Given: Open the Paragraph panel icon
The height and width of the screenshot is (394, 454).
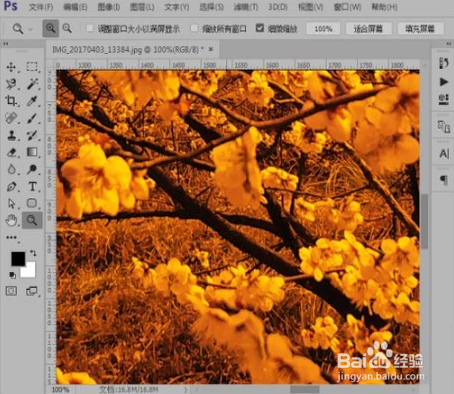Looking at the screenshot, I should coord(444,180).
